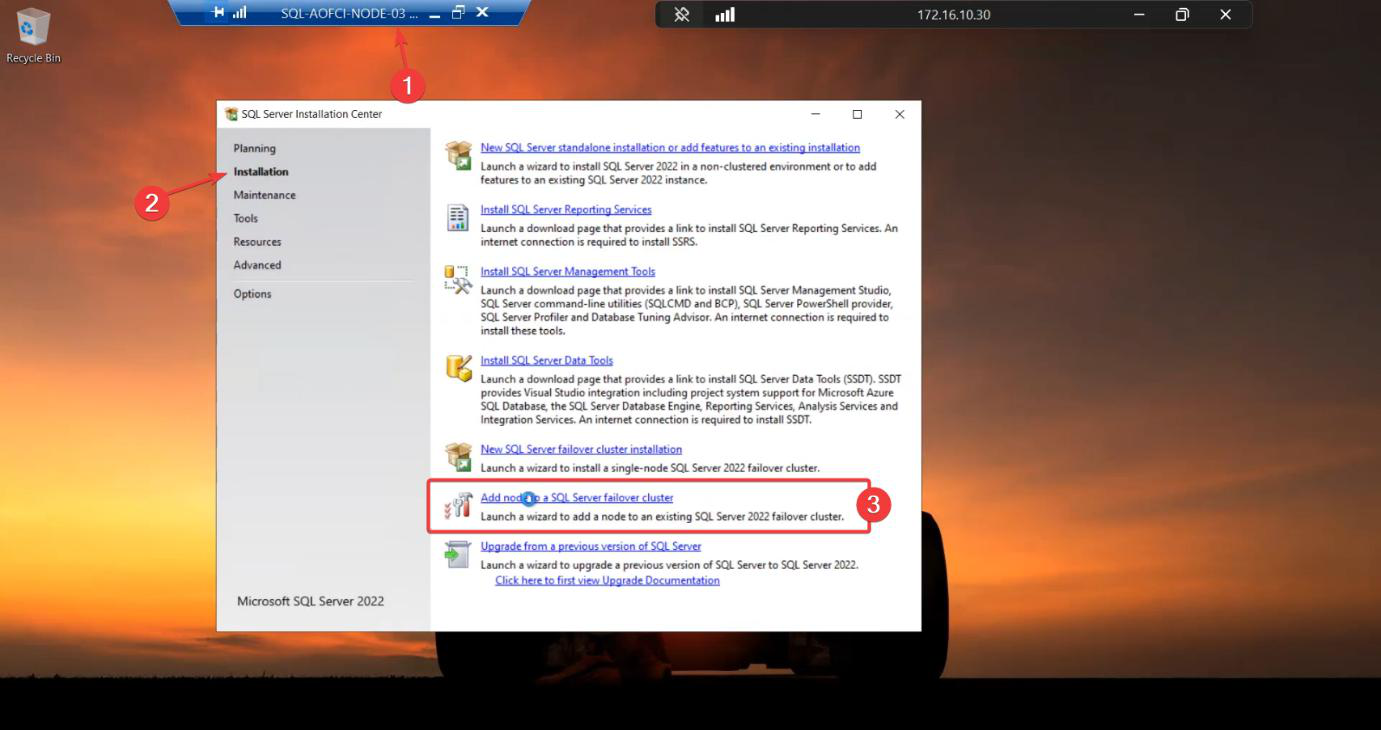Image resolution: width=1381 pixels, height=730 pixels.
Task: Click the SQL-AOFCI-NODE-03 session title text
Action: pyautogui.click(x=350, y=13)
